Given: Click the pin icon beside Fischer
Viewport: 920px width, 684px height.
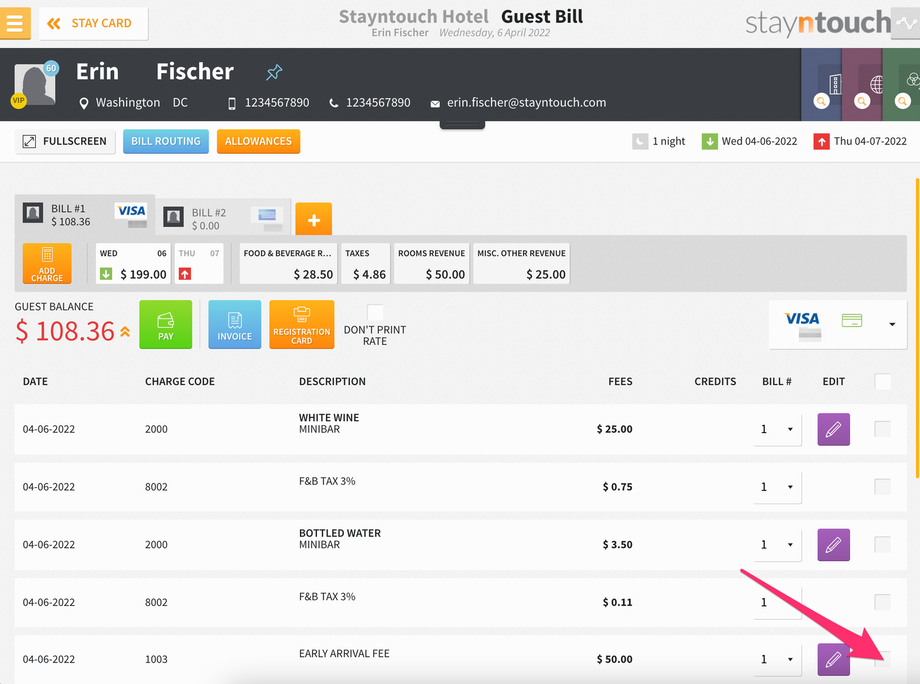Looking at the screenshot, I should point(274,72).
